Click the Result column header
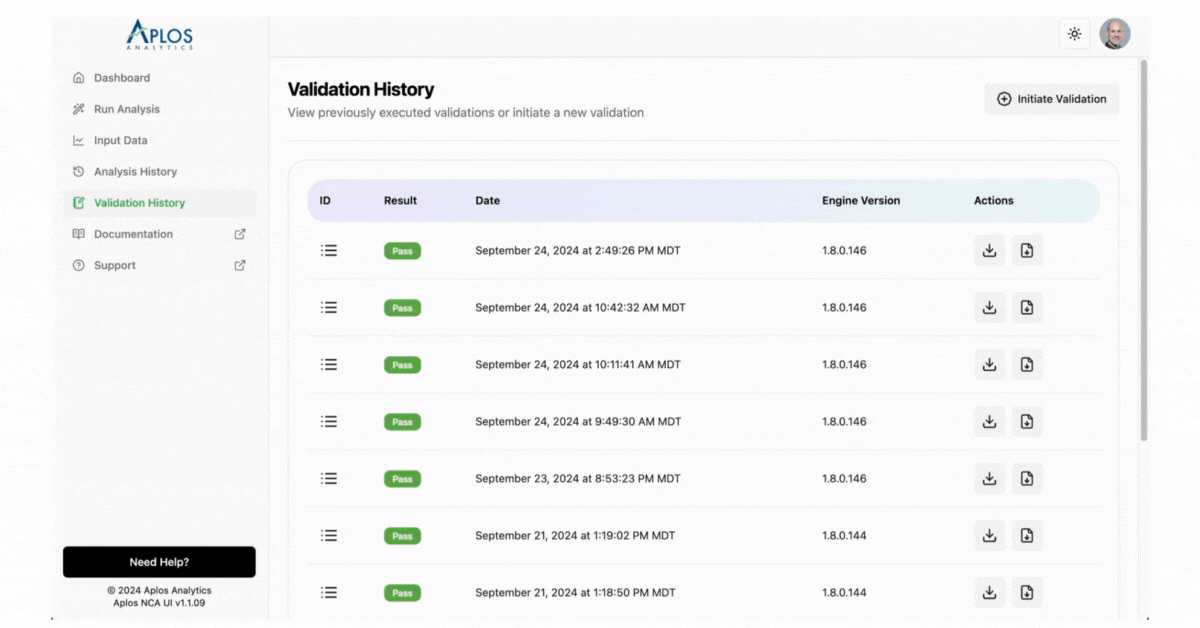The width and height of the screenshot is (1200, 628). 400,200
